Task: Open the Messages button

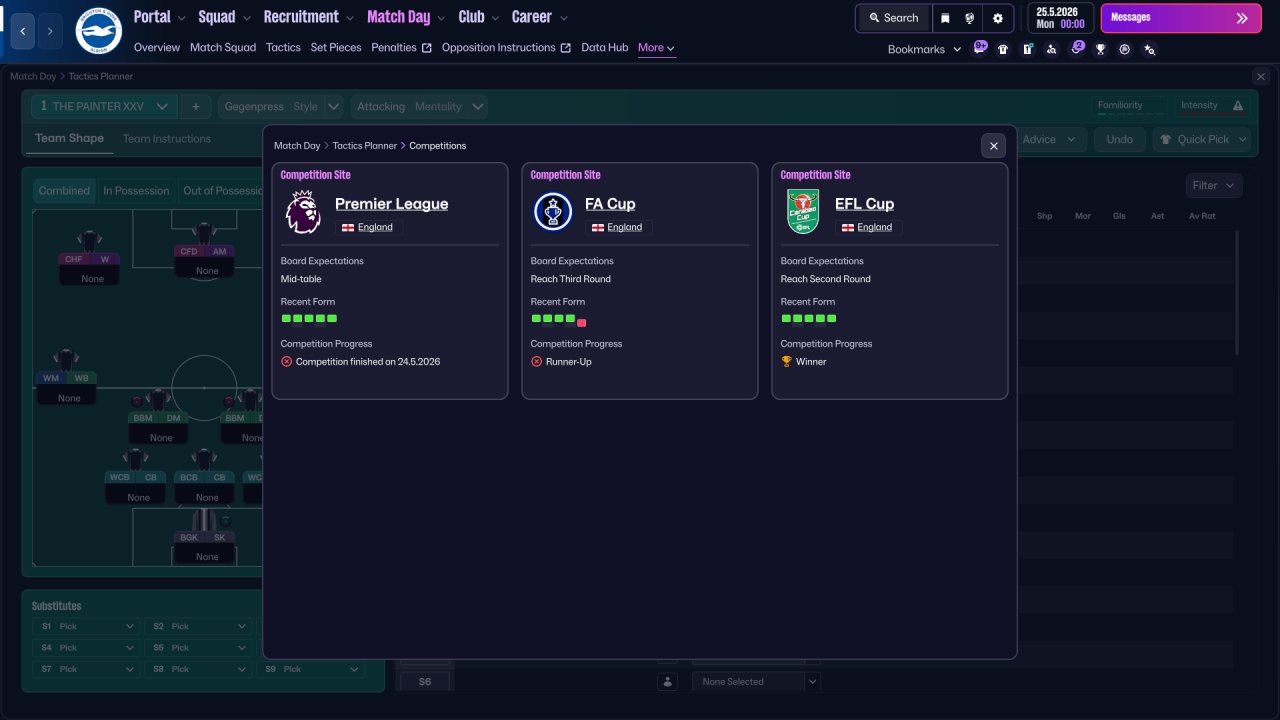Action: (x=1181, y=18)
